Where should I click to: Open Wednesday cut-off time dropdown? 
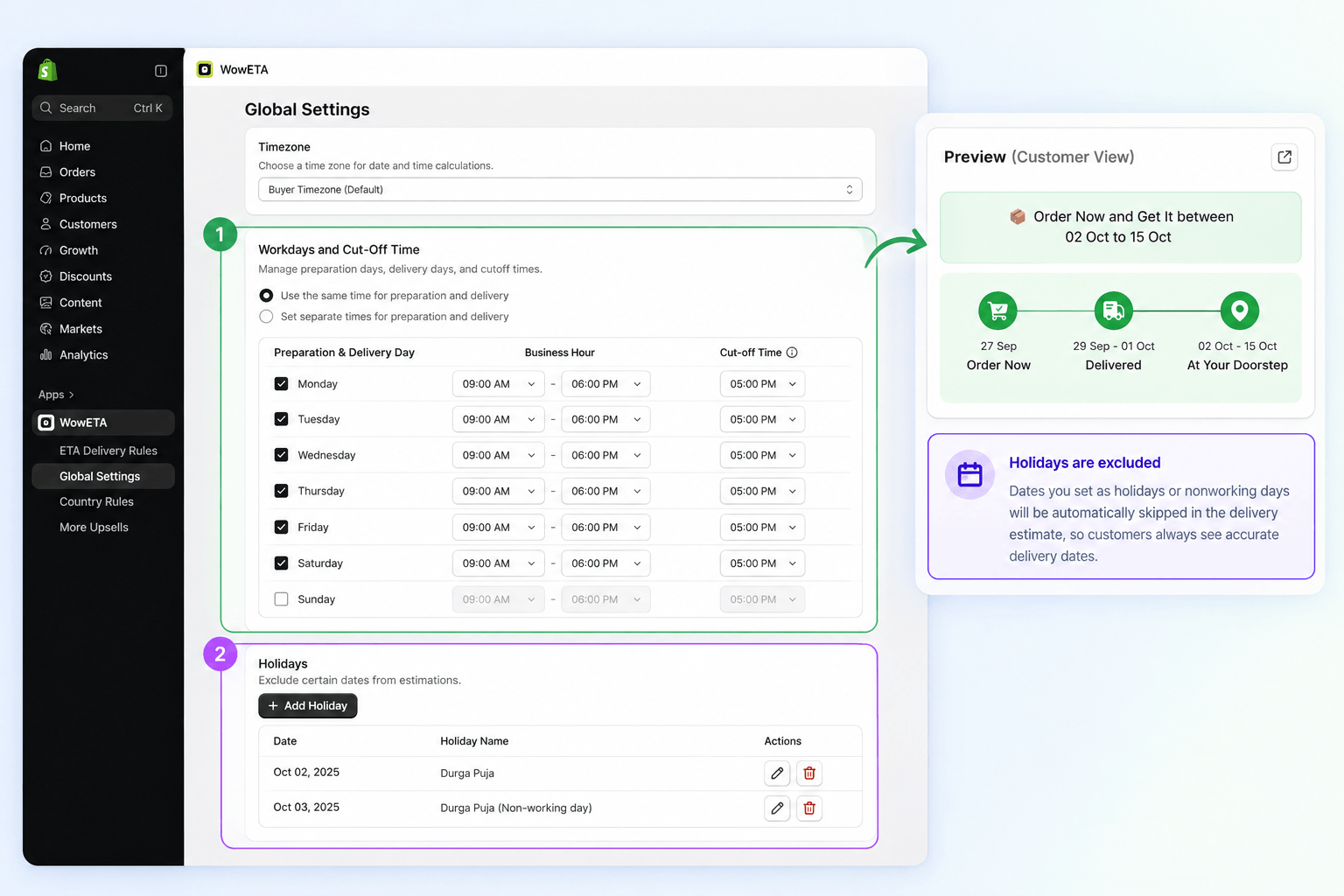point(762,456)
